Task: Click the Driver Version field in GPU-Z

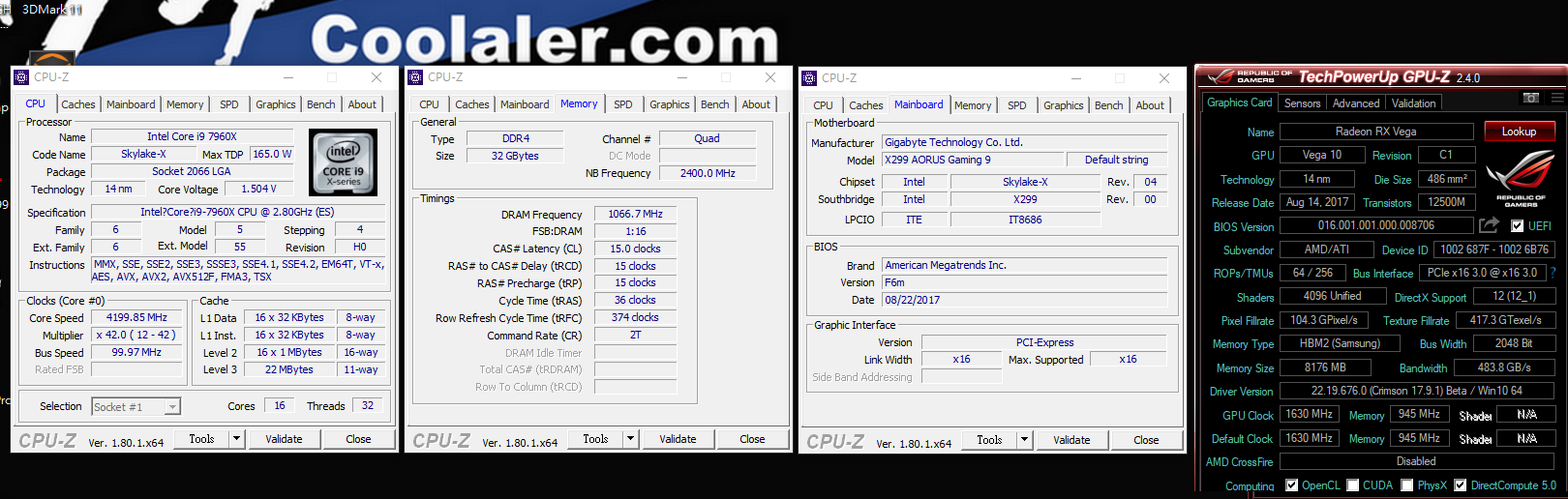Action: pos(1416,391)
